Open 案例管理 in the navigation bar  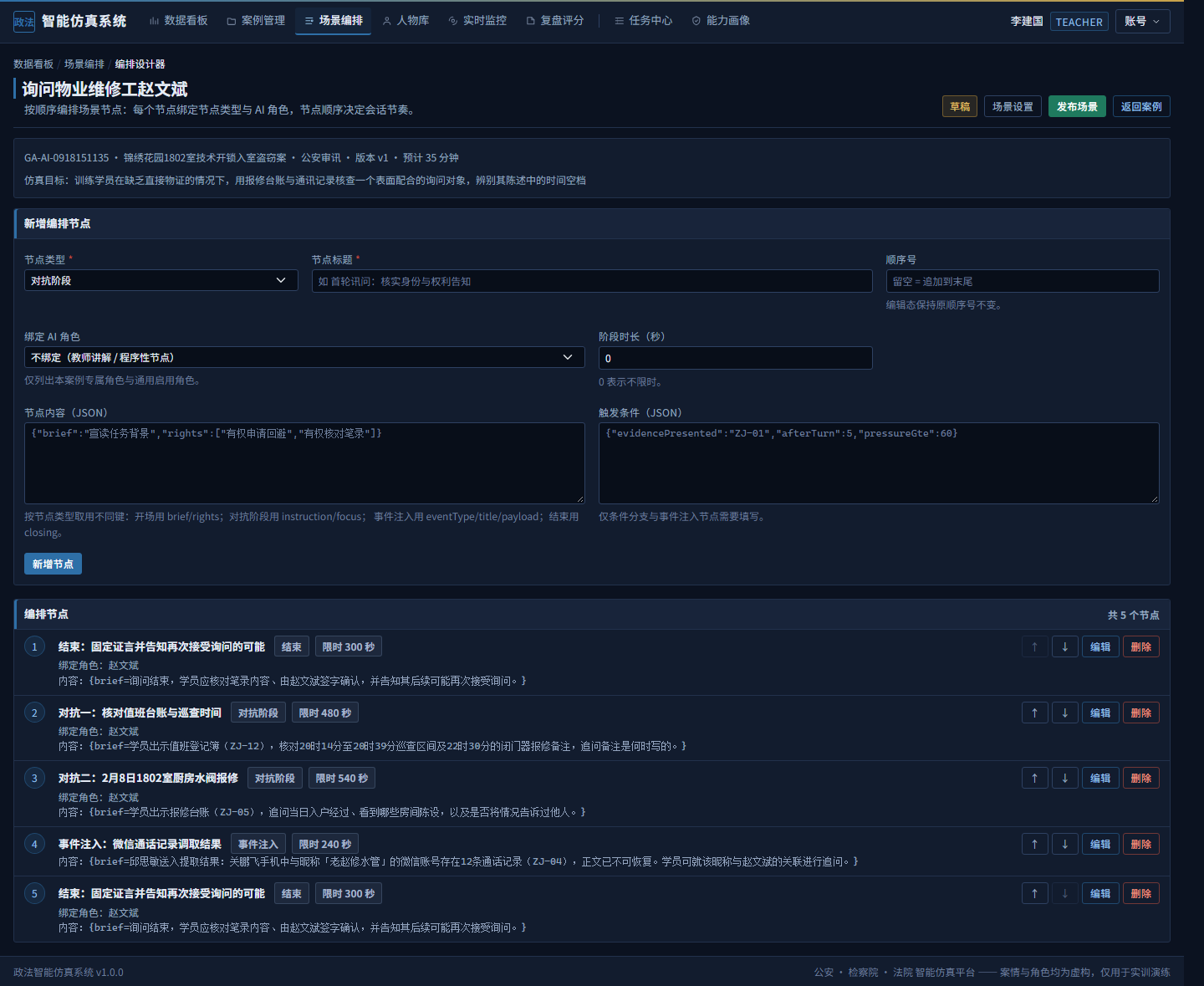[256, 20]
